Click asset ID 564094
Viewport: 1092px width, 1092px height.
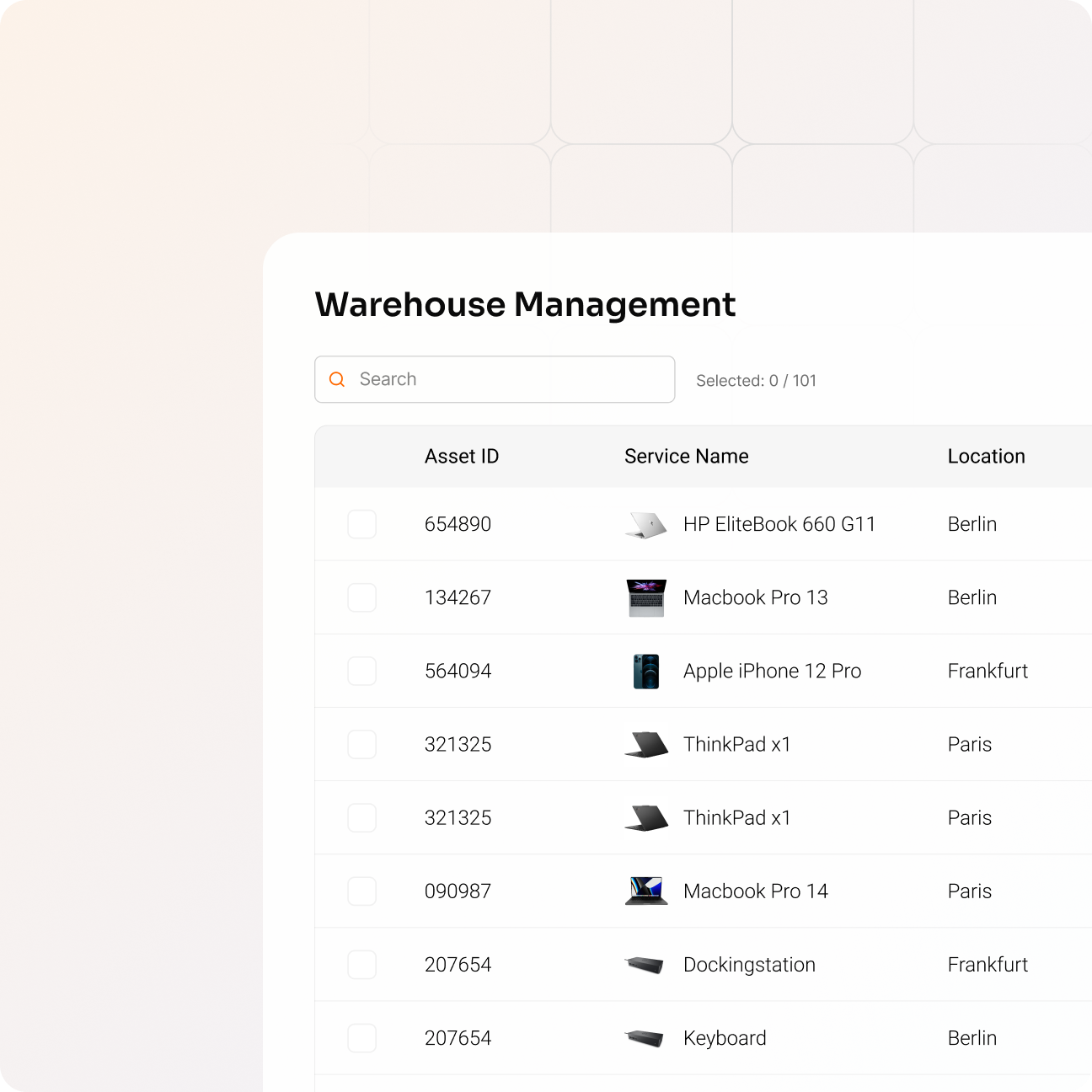coord(458,671)
